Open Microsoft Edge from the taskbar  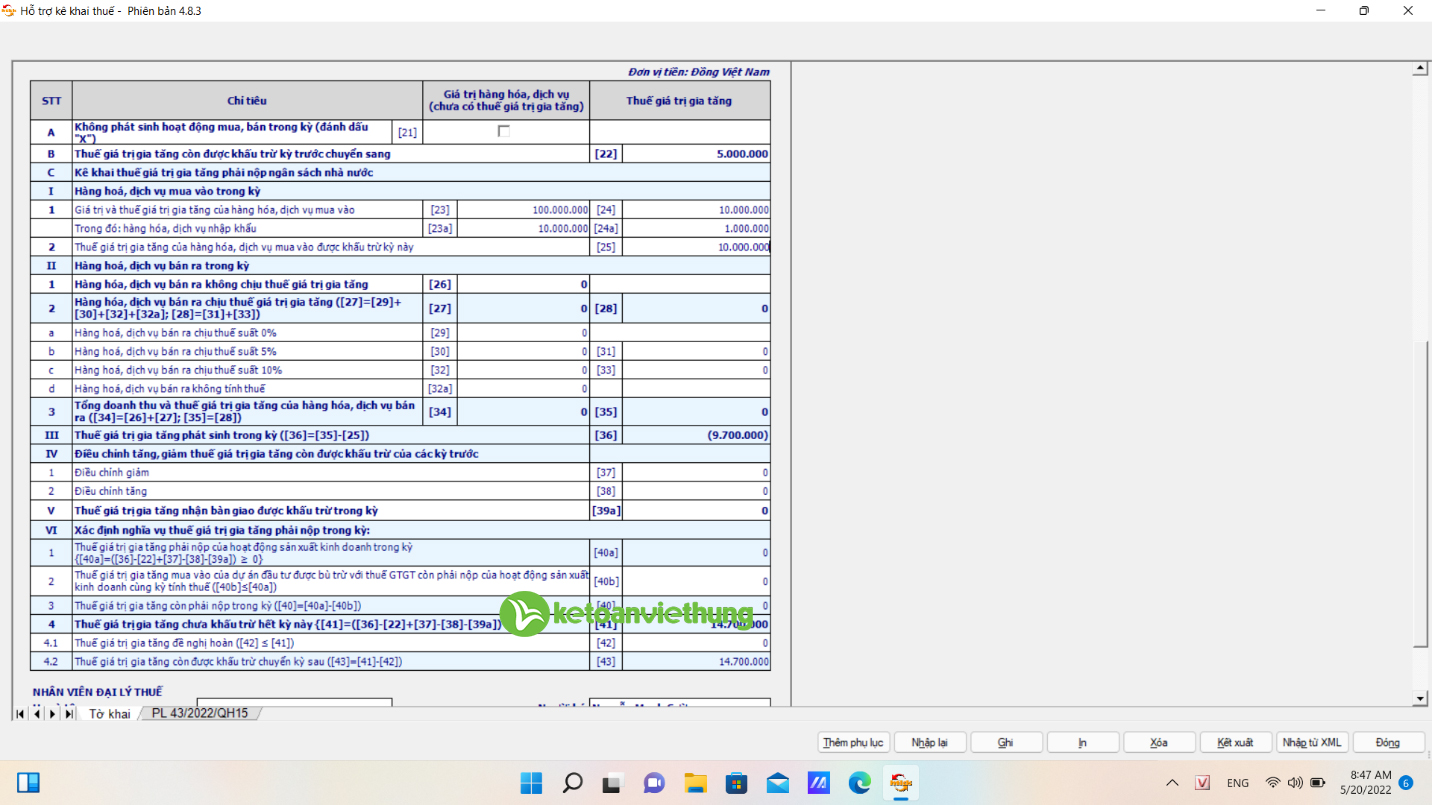click(860, 782)
